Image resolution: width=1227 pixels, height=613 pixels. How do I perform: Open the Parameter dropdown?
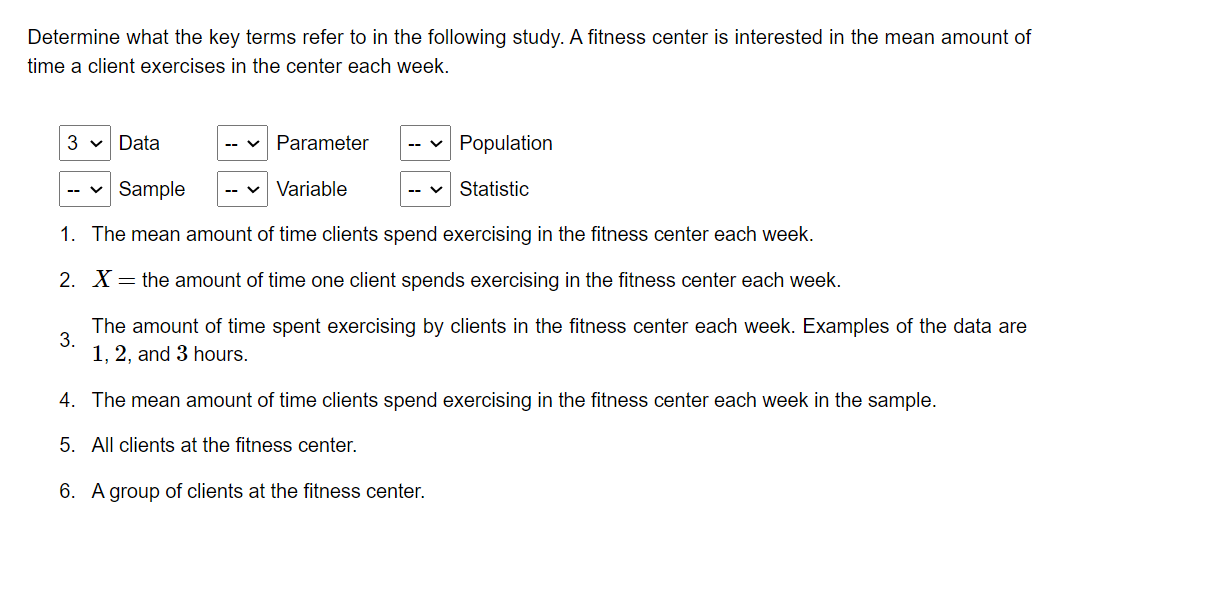coord(242,143)
